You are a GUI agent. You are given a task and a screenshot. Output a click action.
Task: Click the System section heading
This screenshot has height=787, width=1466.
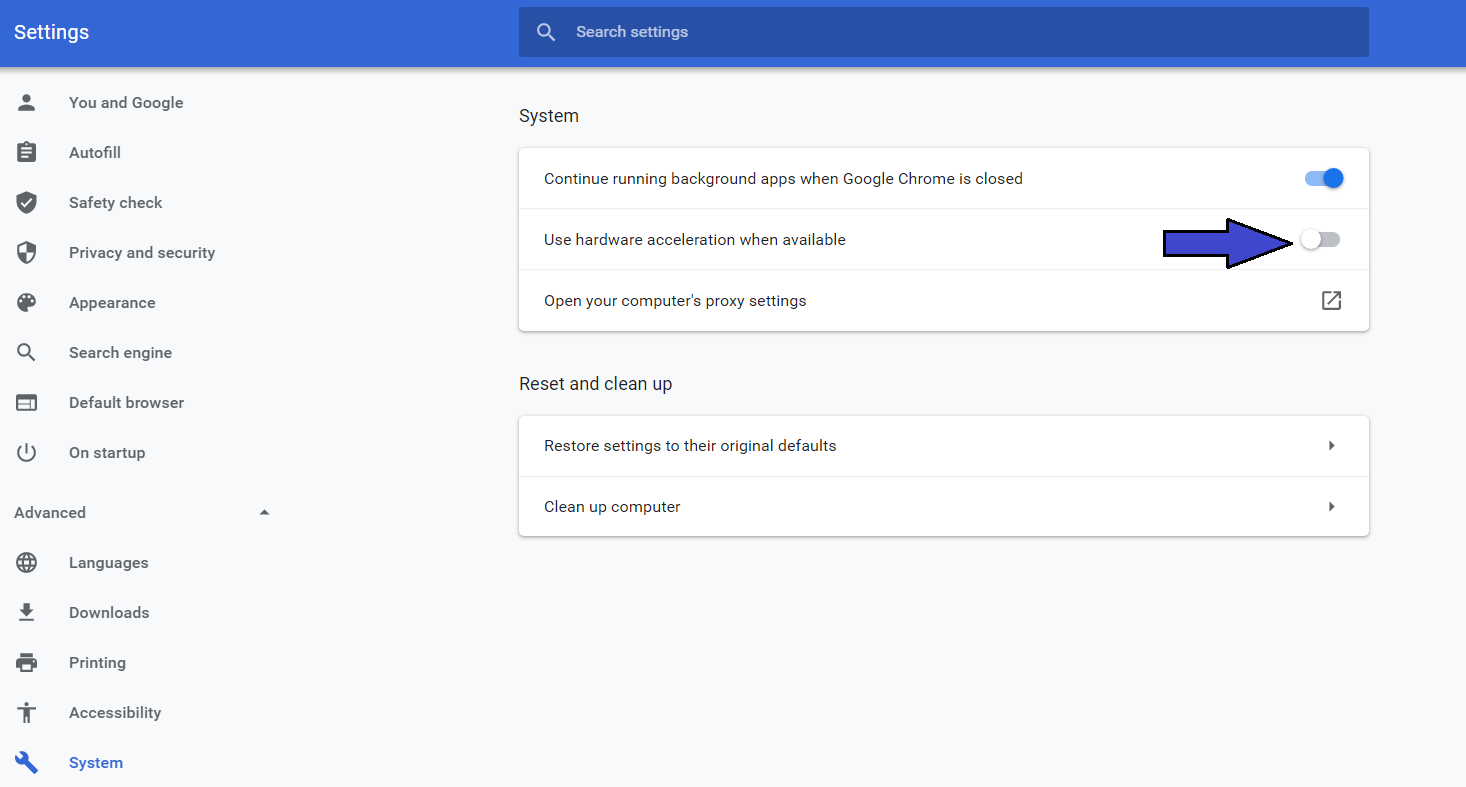(x=549, y=116)
